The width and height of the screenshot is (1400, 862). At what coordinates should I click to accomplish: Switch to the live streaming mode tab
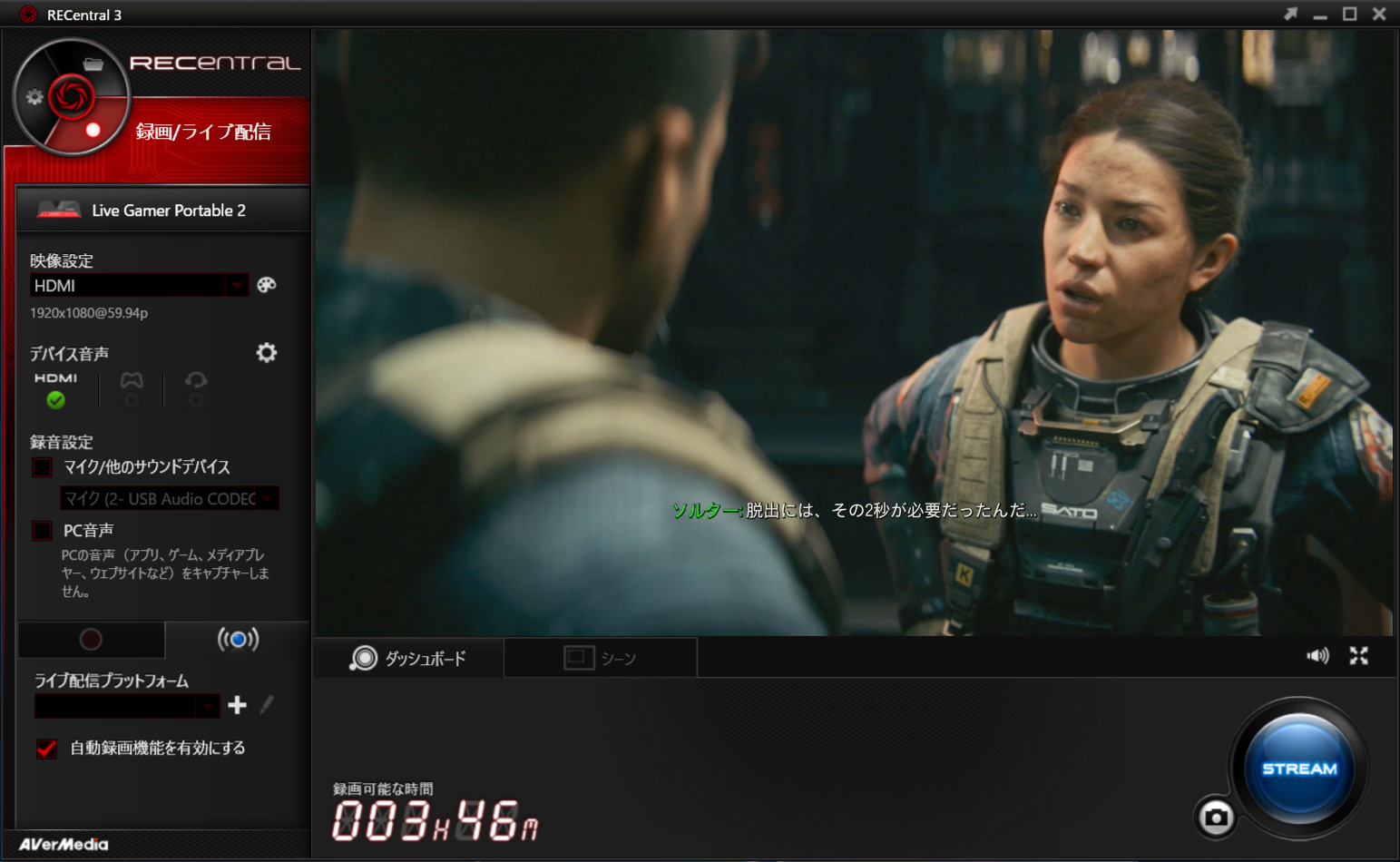(238, 640)
